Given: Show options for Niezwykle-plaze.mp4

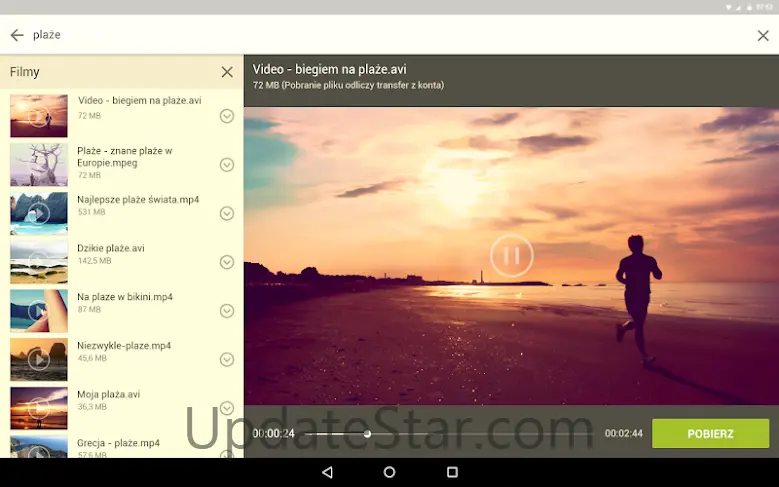Looking at the screenshot, I should tap(227, 359).
